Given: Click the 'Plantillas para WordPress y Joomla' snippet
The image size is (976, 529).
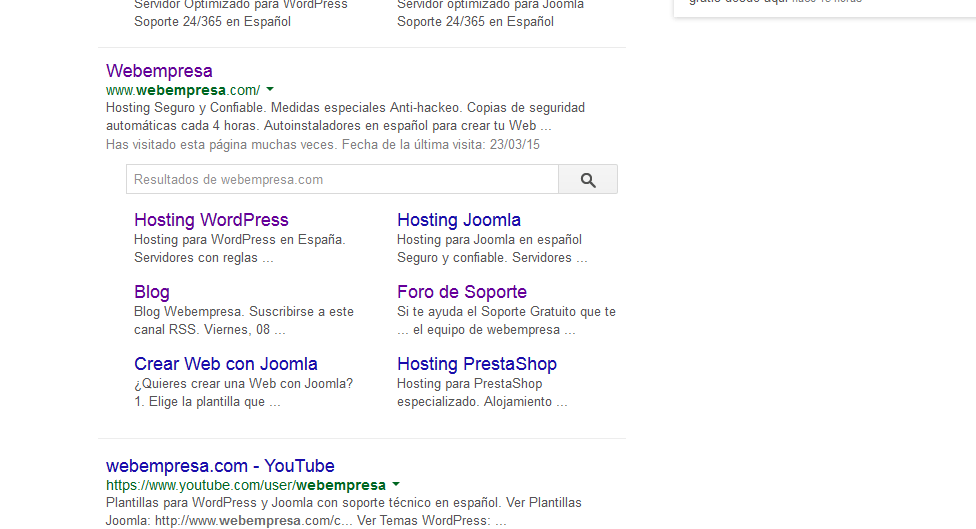Looking at the screenshot, I should 344,512.
